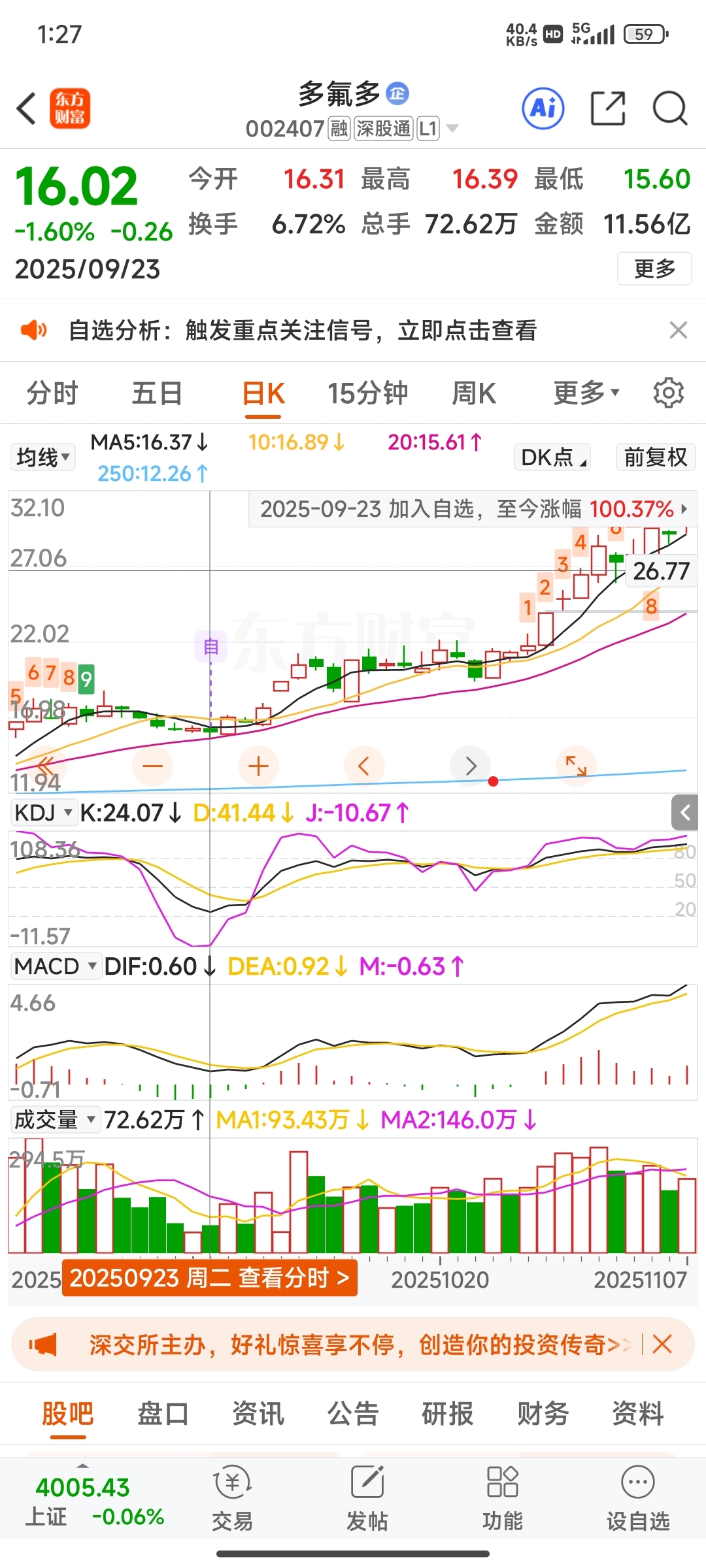
Task: Open the 股吧 tab
Action: tap(68, 1413)
